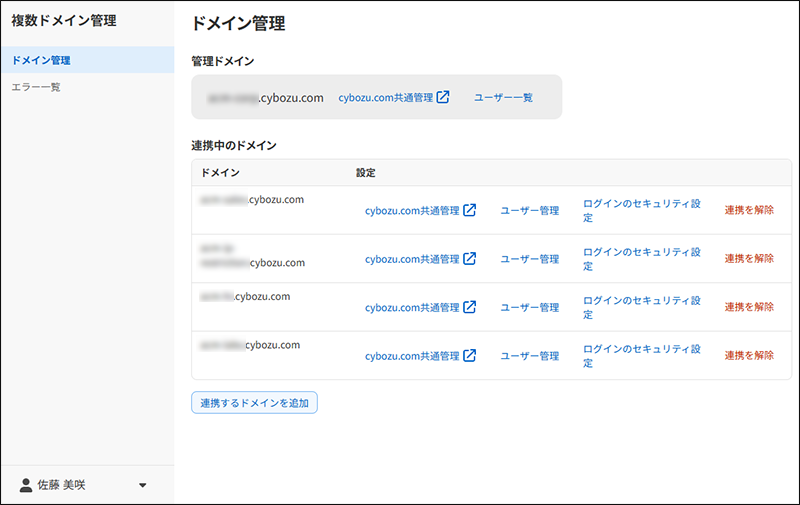The width and height of the screenshot is (800, 505).
Task: Click external-link icon in first linked domain row
Action: click(469, 210)
